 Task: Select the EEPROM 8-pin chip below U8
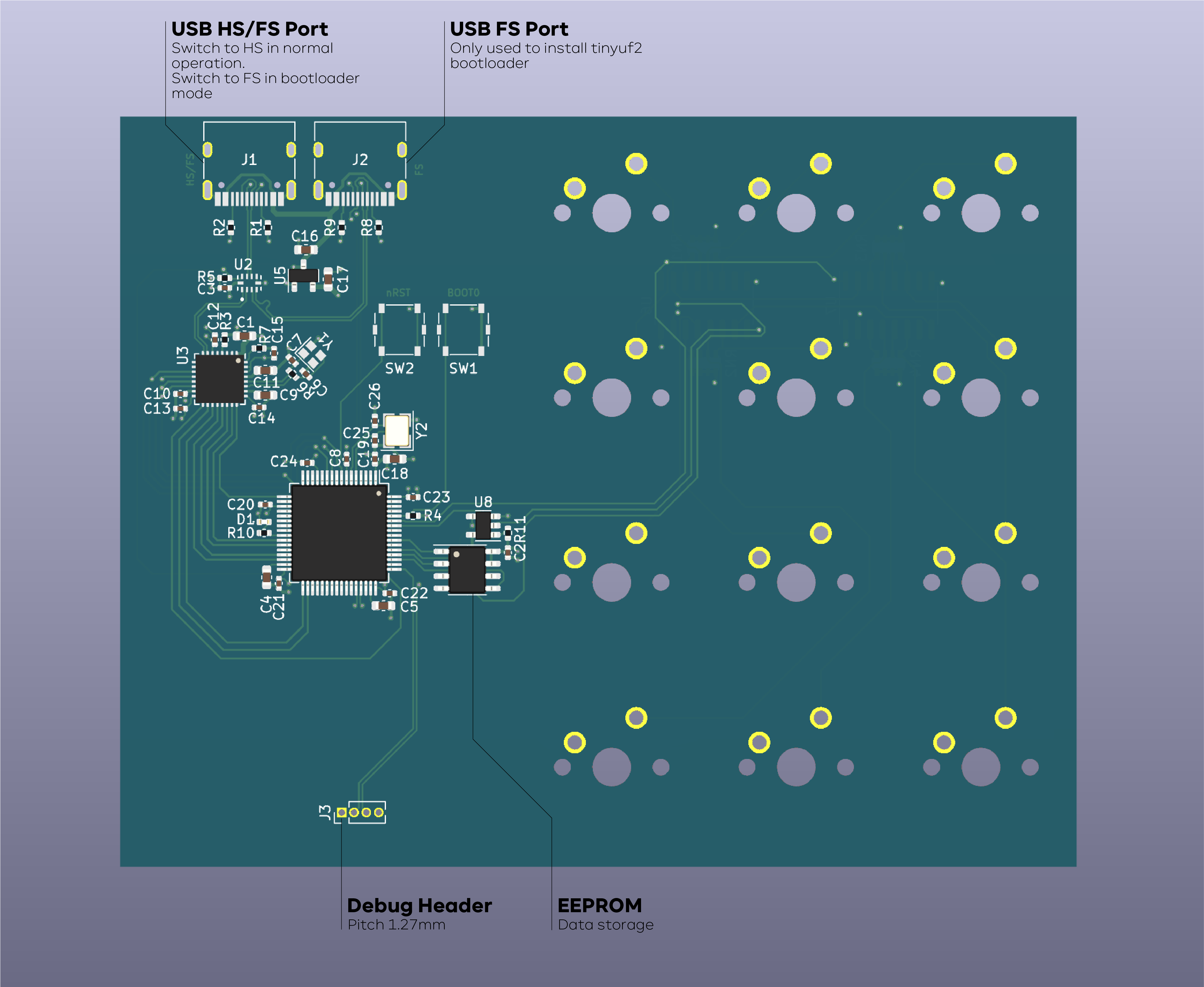coord(467,570)
